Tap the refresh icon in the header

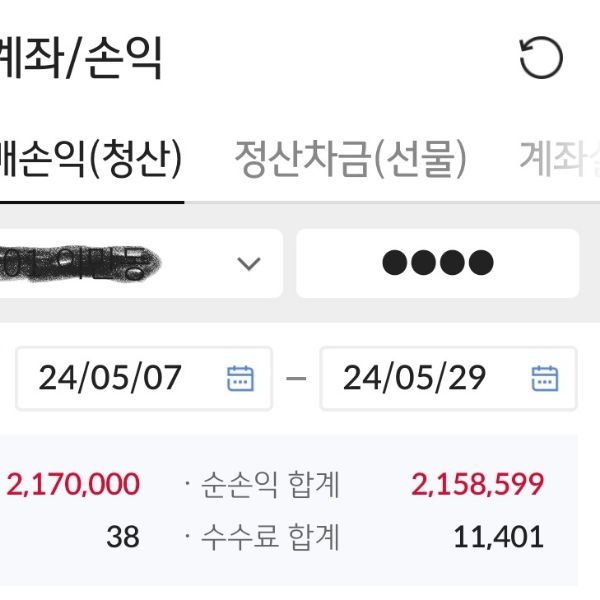541,59
